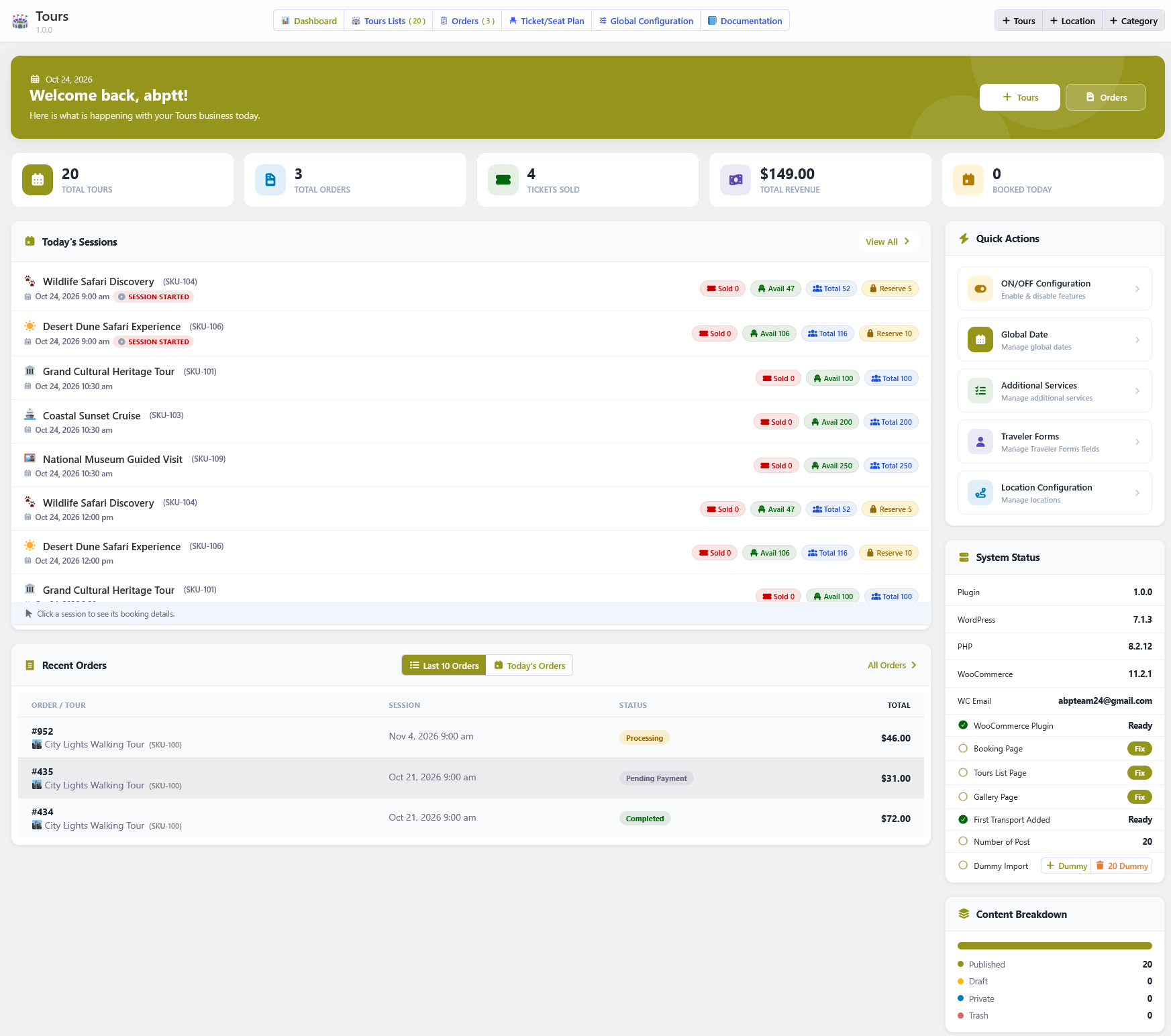Viewport: 1171px width, 1036px height.
Task: Click the status circle next to Gallery Page
Action: [x=963, y=796]
